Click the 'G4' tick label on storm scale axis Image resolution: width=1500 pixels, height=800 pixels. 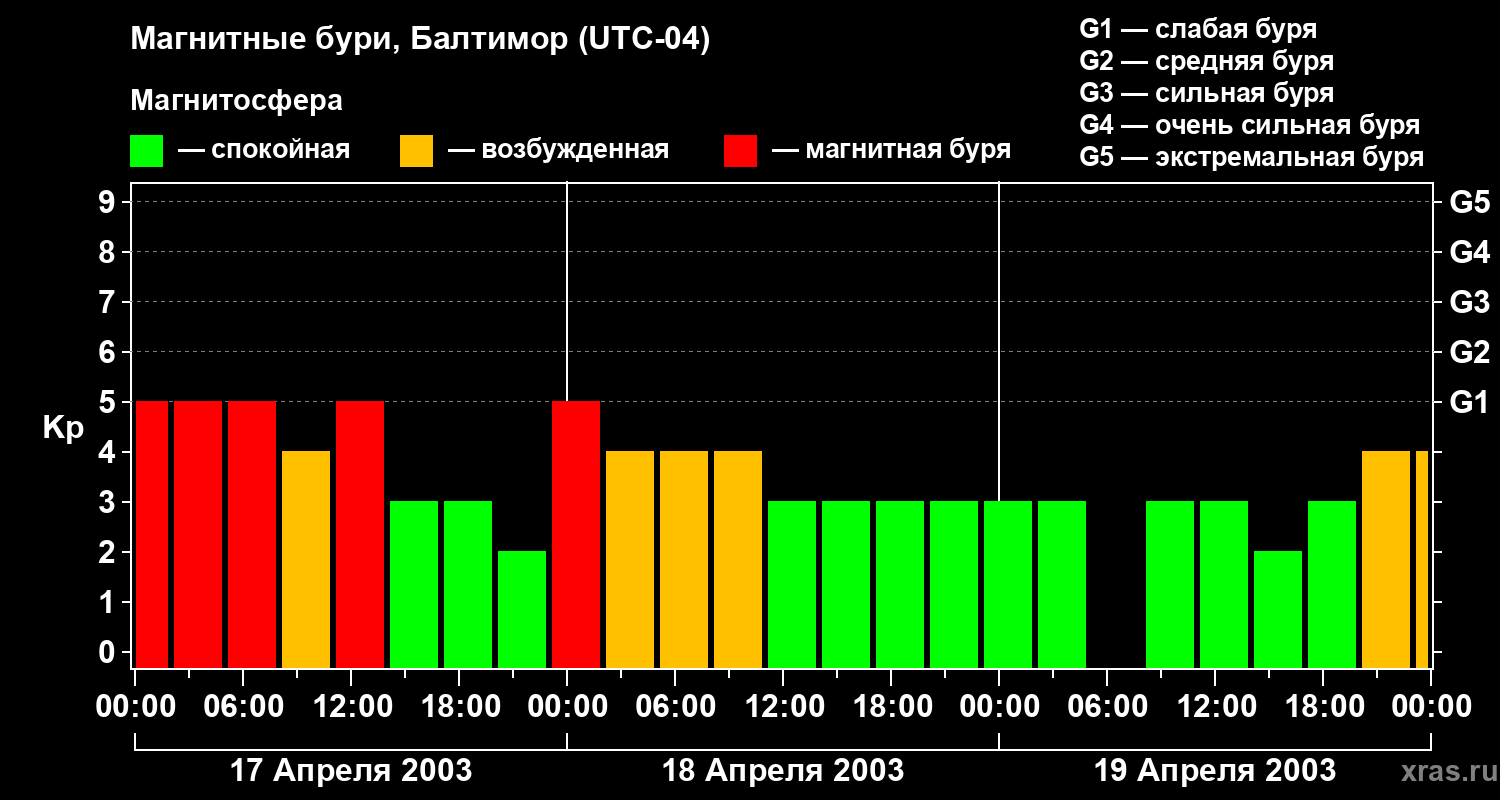(1469, 252)
